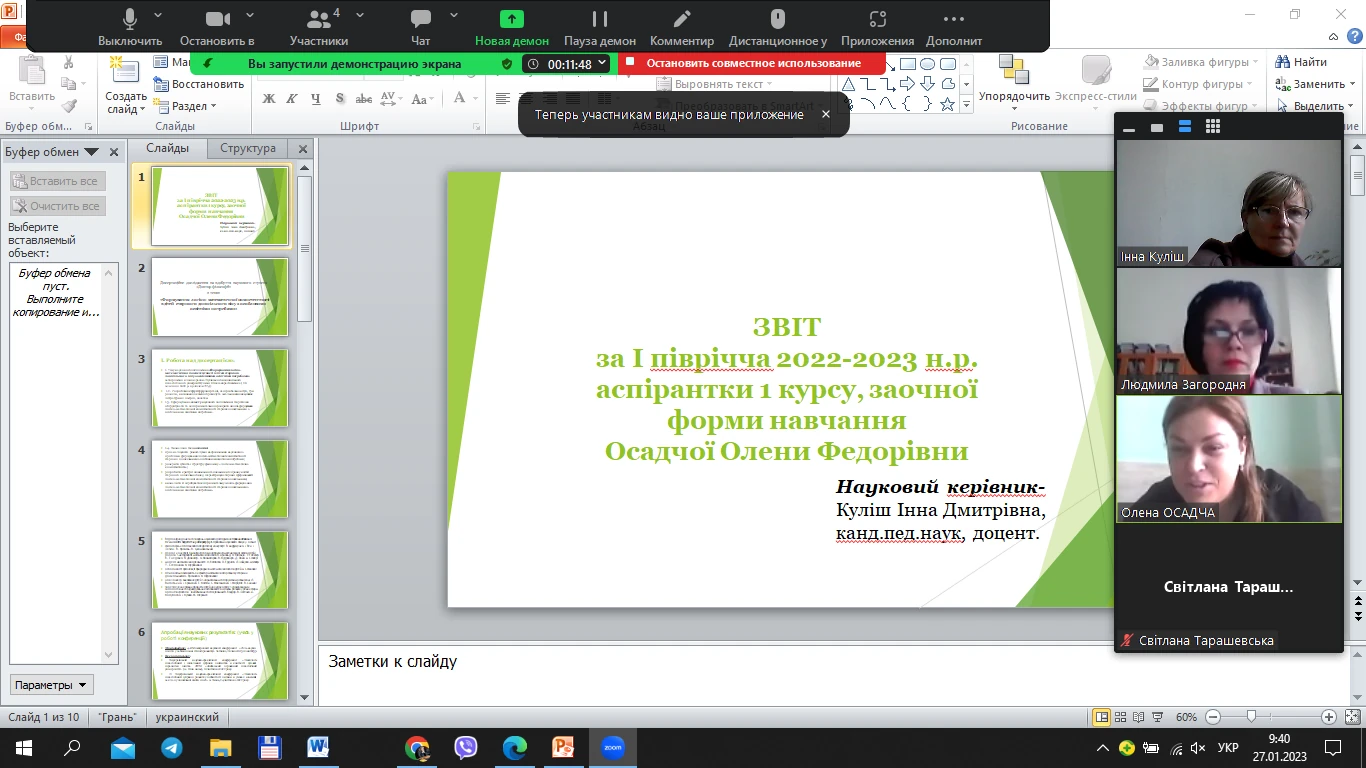Click Восстановить slide reset

[200, 84]
